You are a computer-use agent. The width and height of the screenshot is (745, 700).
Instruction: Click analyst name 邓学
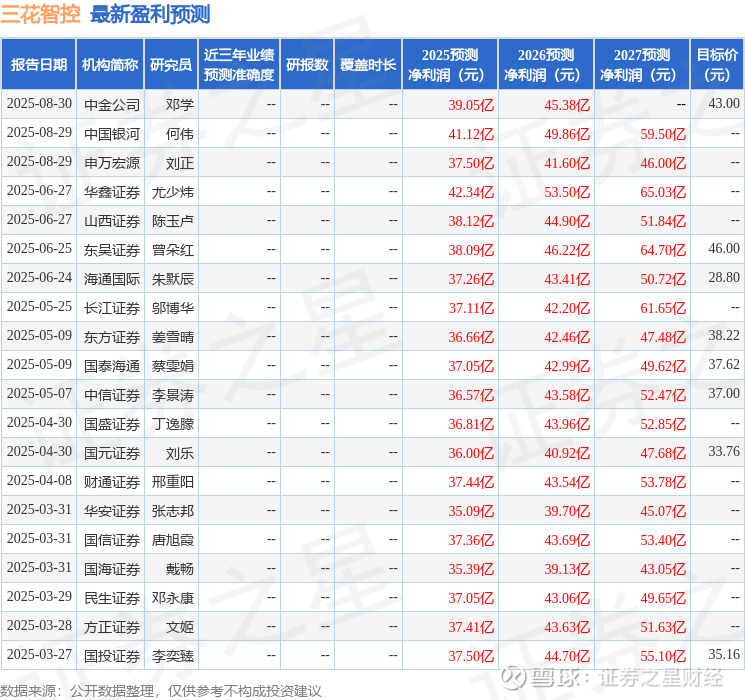[x=180, y=104]
